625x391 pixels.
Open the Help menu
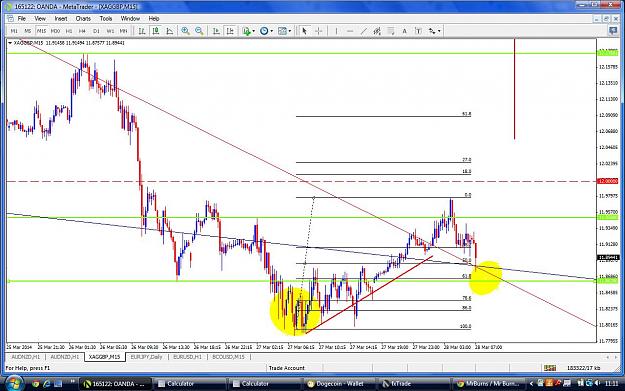154,18
